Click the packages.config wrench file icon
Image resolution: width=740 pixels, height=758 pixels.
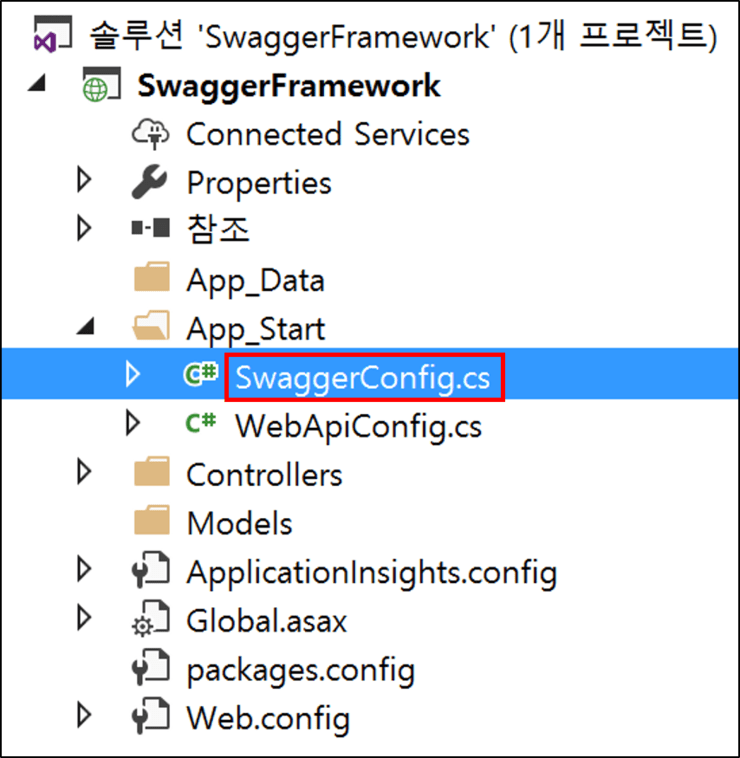point(151,669)
